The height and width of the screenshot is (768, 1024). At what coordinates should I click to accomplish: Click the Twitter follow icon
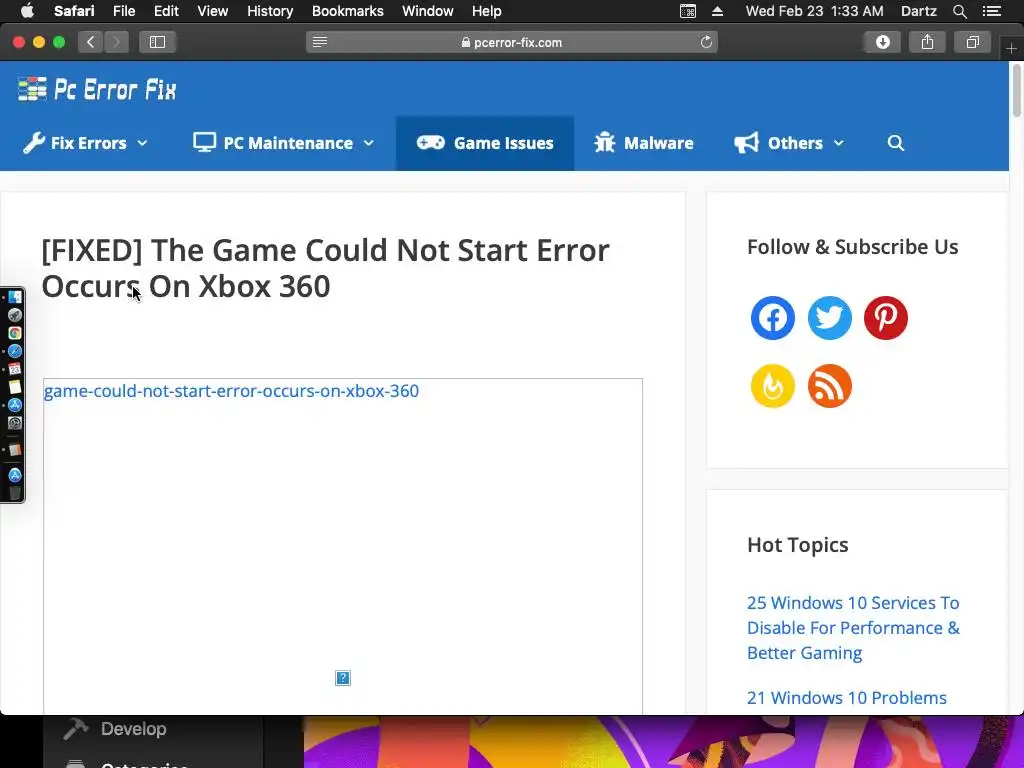coord(829,318)
